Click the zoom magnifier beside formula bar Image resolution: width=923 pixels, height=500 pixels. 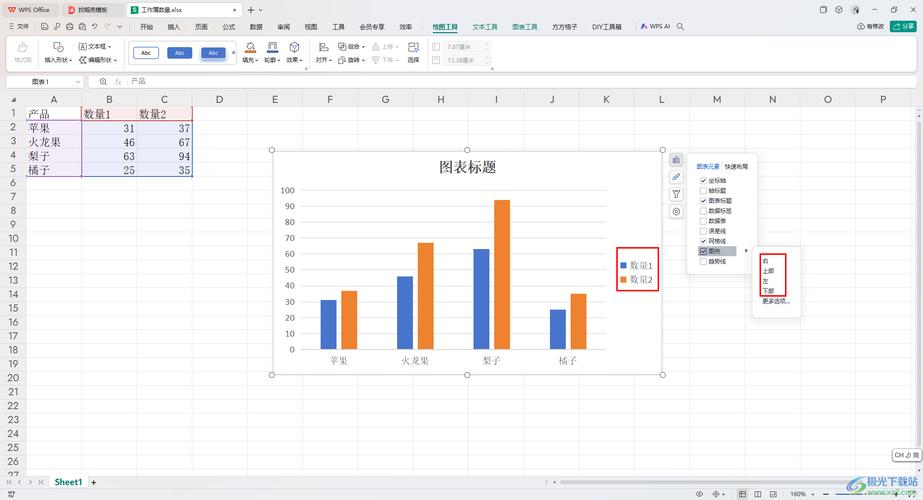103,82
